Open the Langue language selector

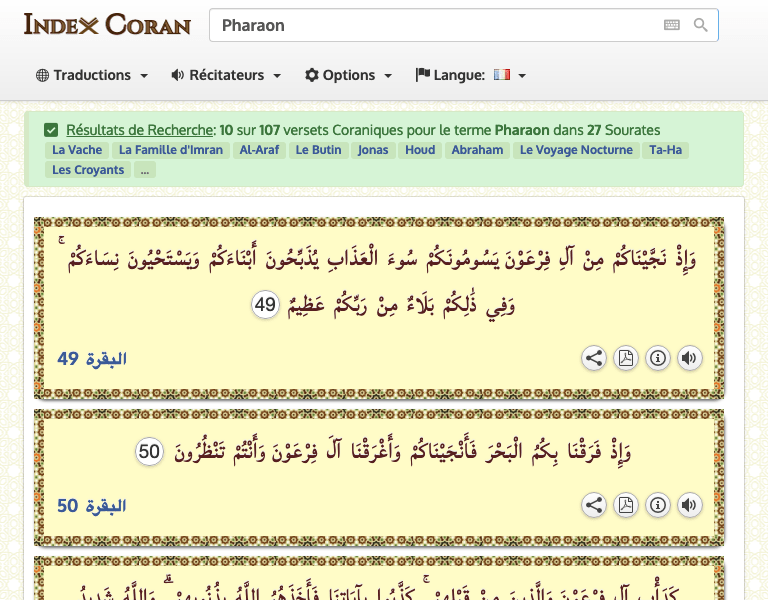coord(470,75)
